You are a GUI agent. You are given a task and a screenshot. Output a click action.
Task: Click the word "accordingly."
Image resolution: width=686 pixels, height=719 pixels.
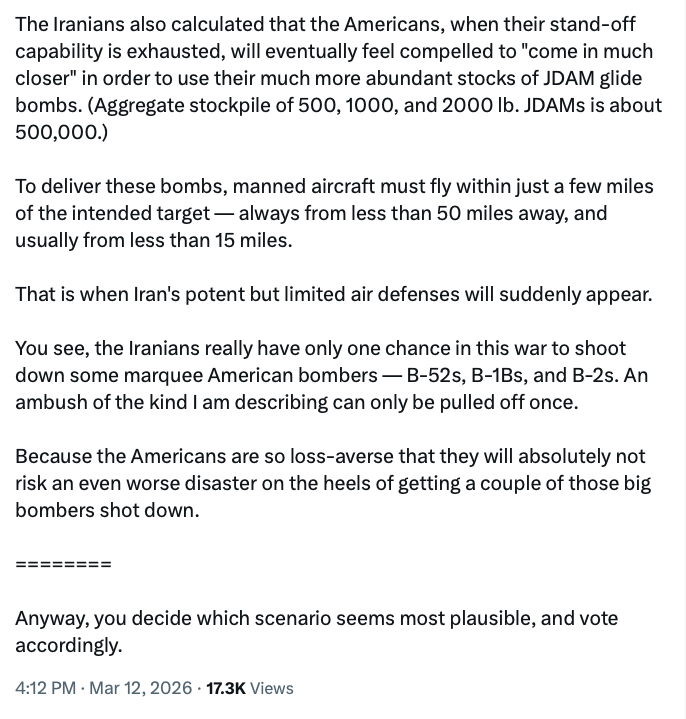(68, 645)
